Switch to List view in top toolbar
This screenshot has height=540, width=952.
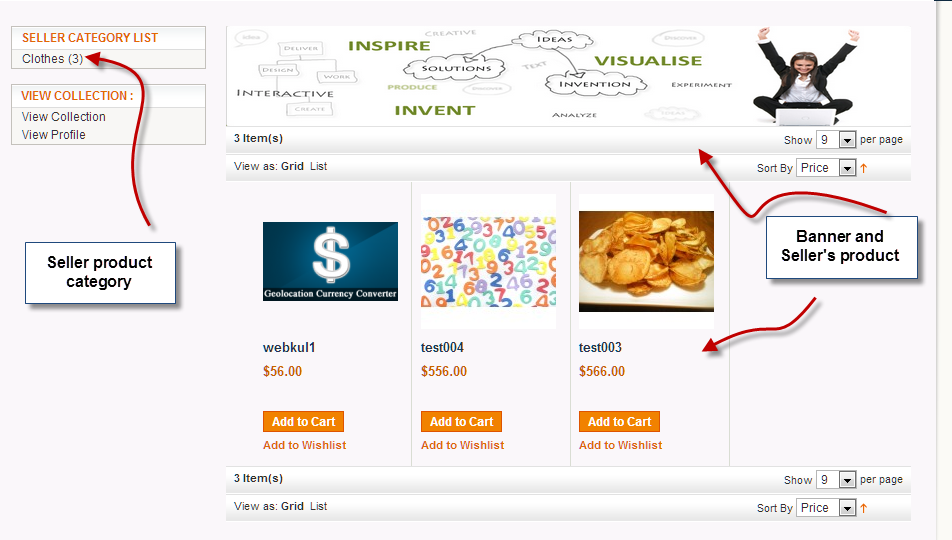318,166
